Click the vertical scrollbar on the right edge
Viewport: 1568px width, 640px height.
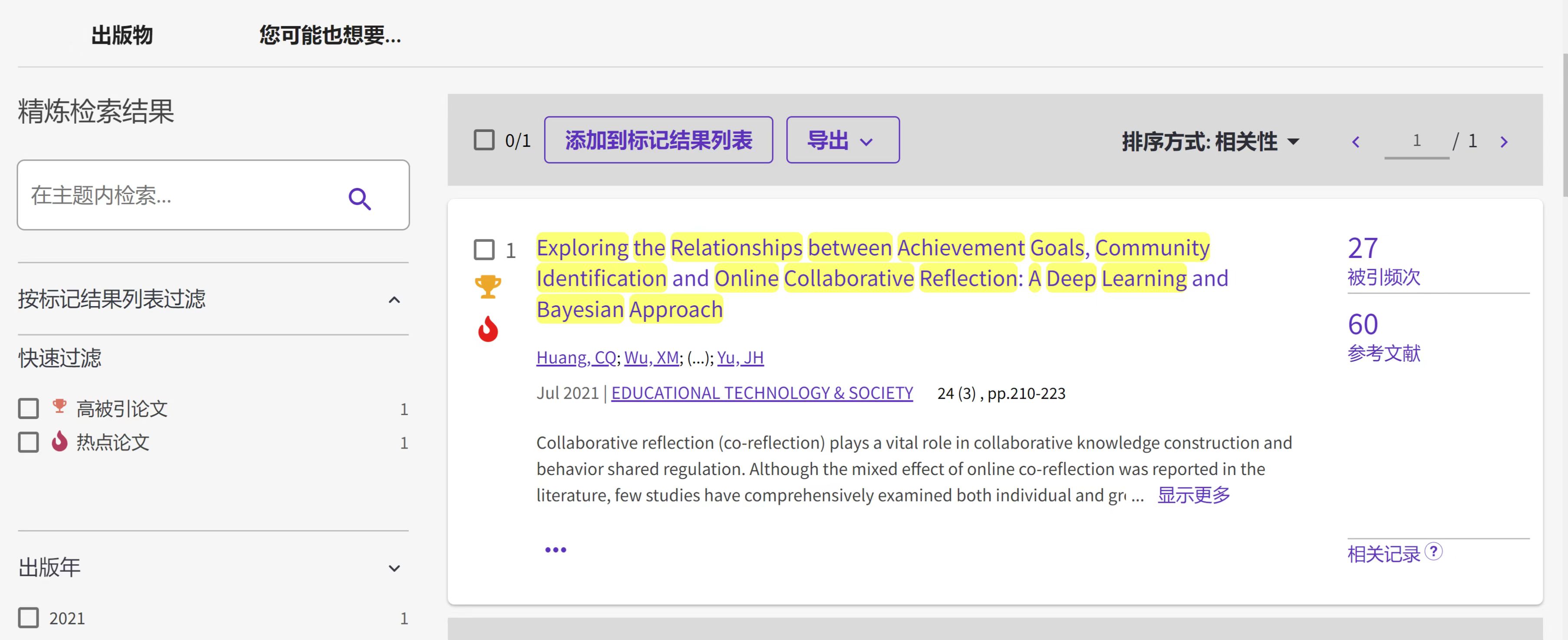click(x=1565, y=125)
